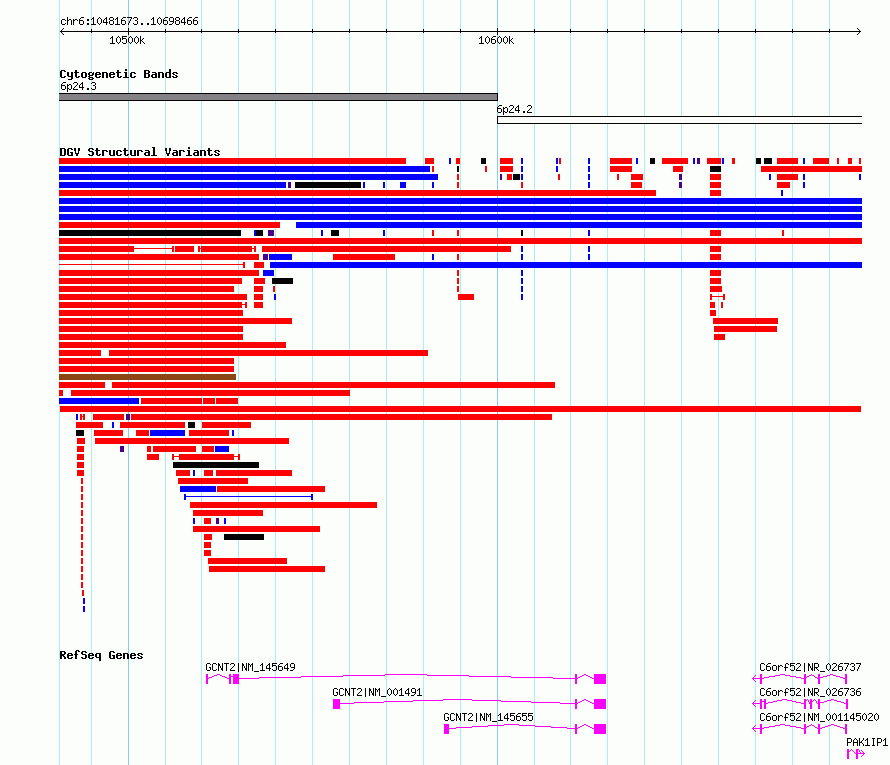The height and width of the screenshot is (765, 890).
Task: Open the C6orf52|NM_001145020 transcript label
Action: [x=819, y=717]
